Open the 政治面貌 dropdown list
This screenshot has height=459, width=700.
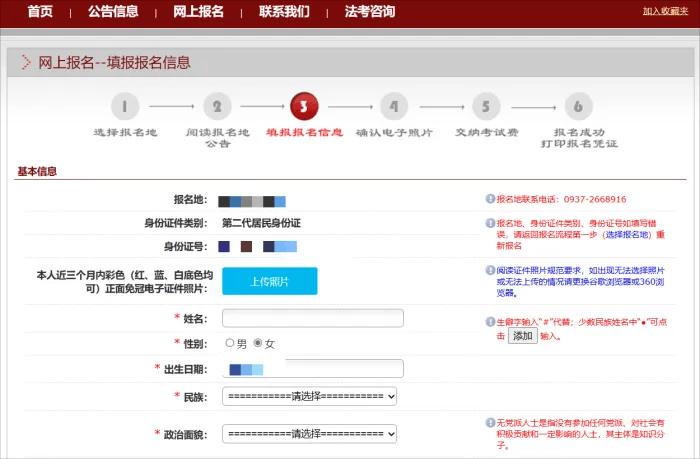(310, 435)
